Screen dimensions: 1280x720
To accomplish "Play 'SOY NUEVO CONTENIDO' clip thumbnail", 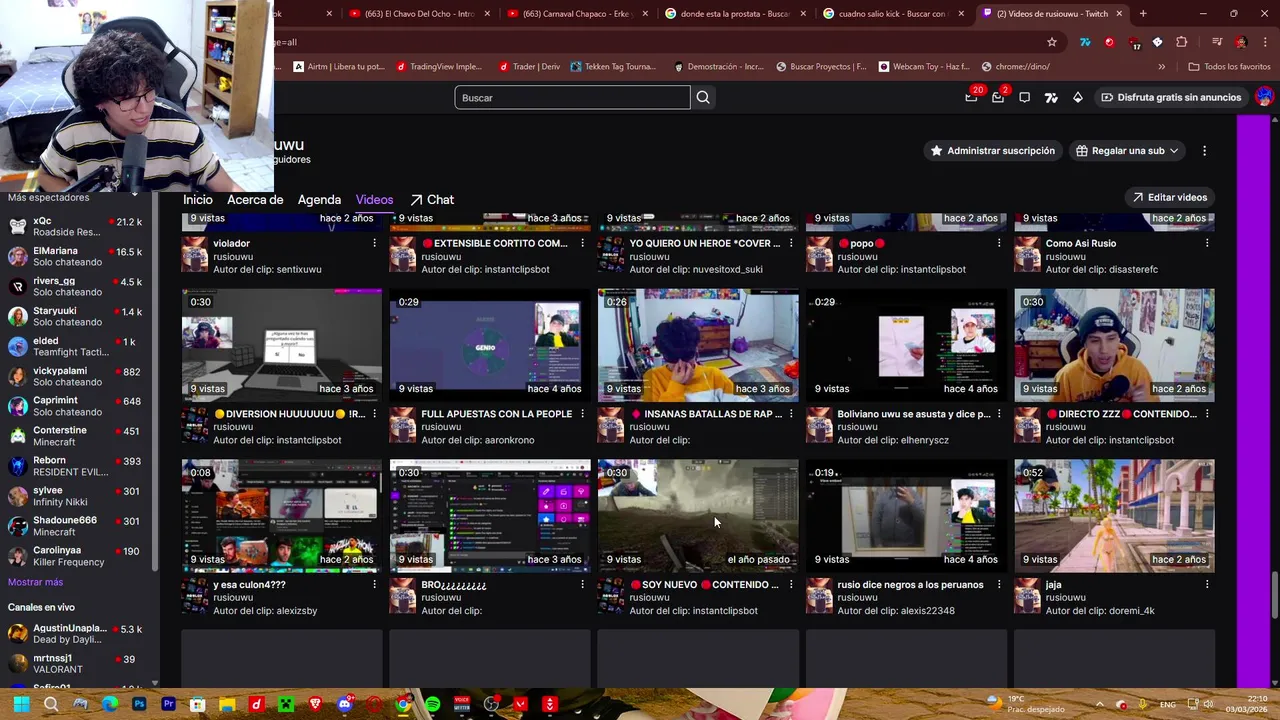I will (698, 516).
